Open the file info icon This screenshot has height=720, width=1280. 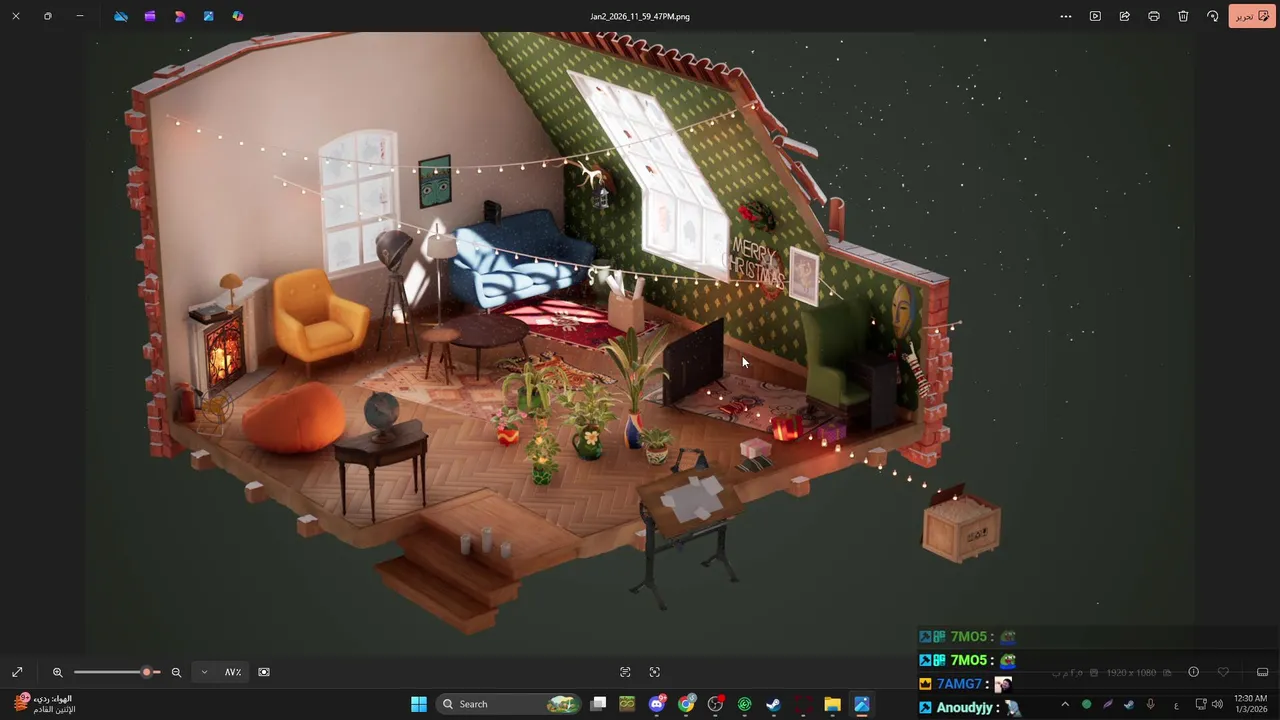pyautogui.click(x=1193, y=672)
